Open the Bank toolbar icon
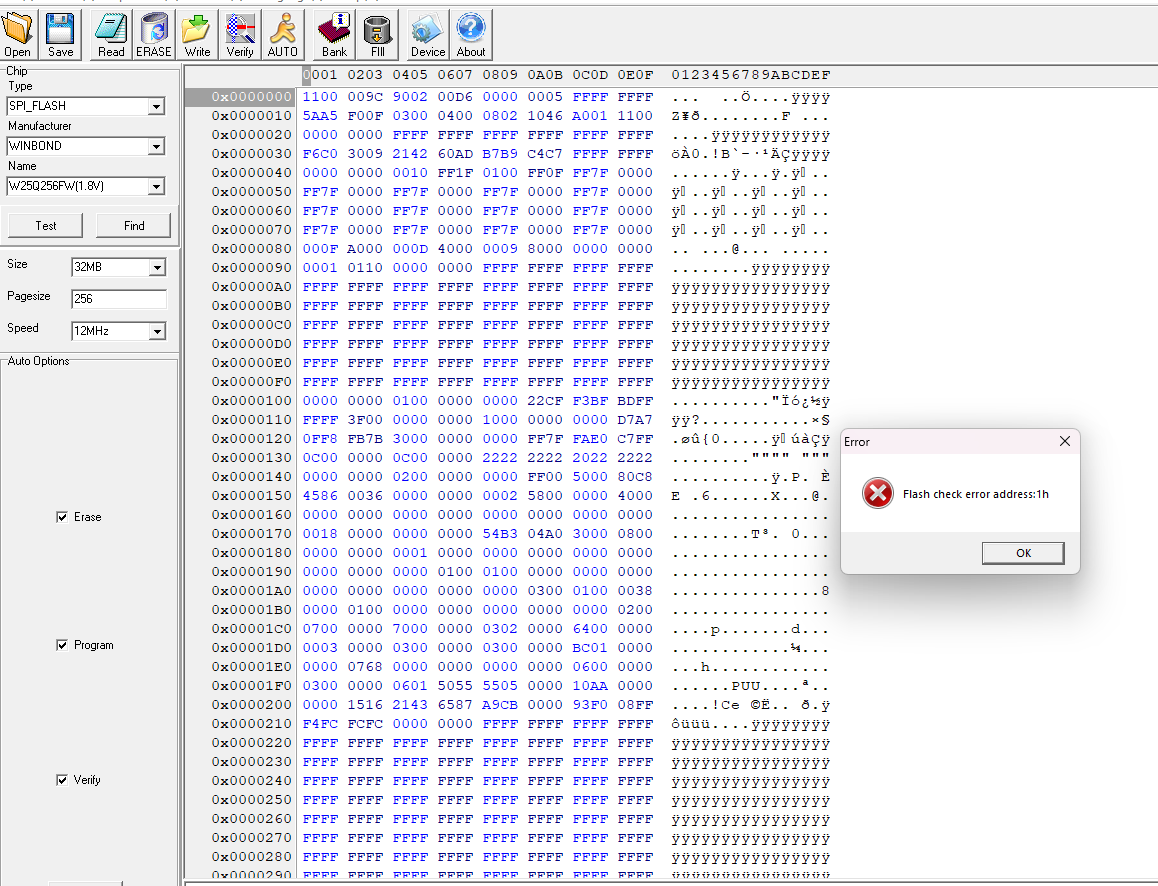The height and width of the screenshot is (886, 1158). click(x=334, y=35)
